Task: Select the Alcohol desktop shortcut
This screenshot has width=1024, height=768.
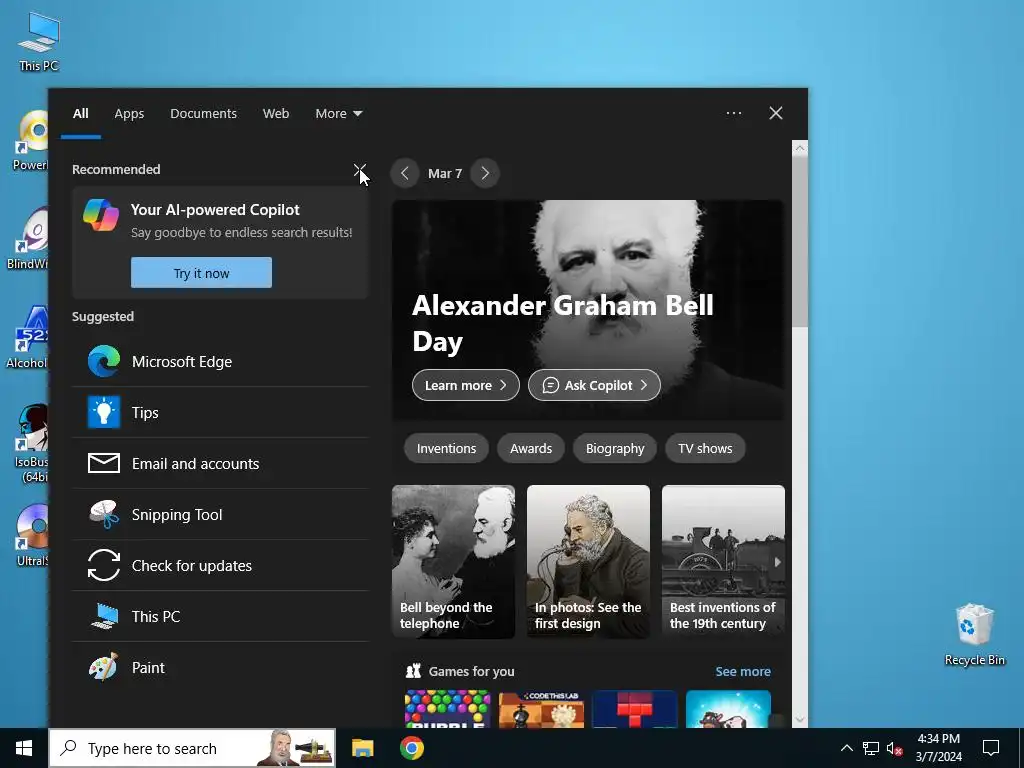Action: (27, 337)
